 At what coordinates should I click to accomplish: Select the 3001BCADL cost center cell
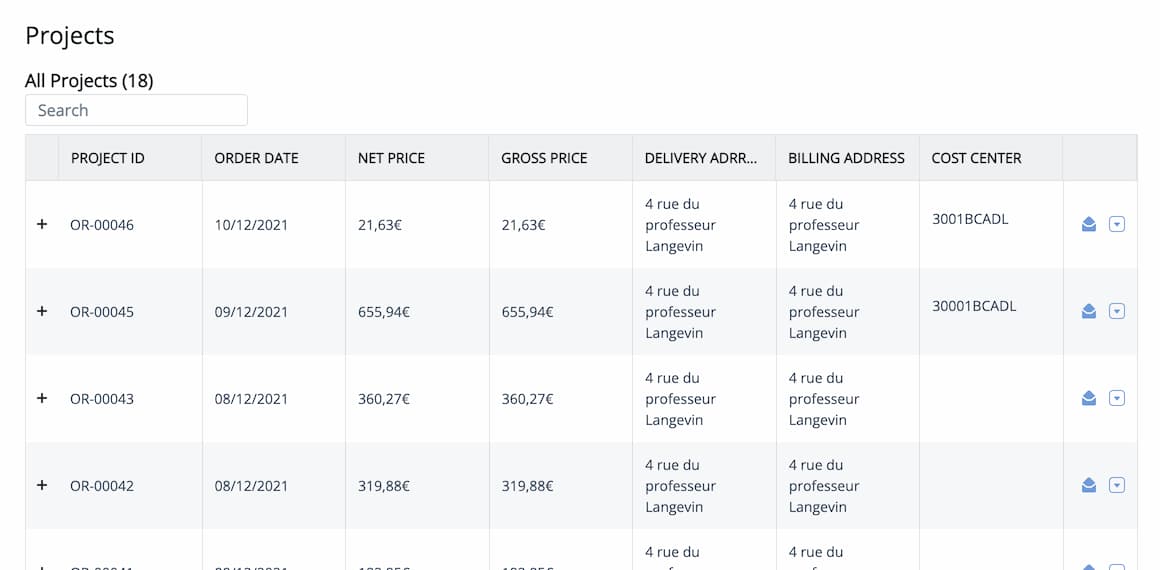(x=970, y=219)
